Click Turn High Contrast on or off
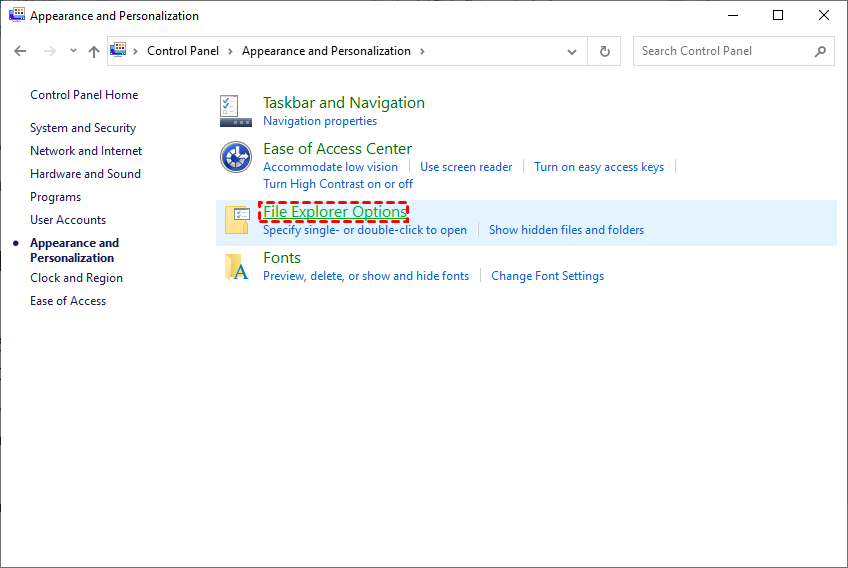 (337, 184)
